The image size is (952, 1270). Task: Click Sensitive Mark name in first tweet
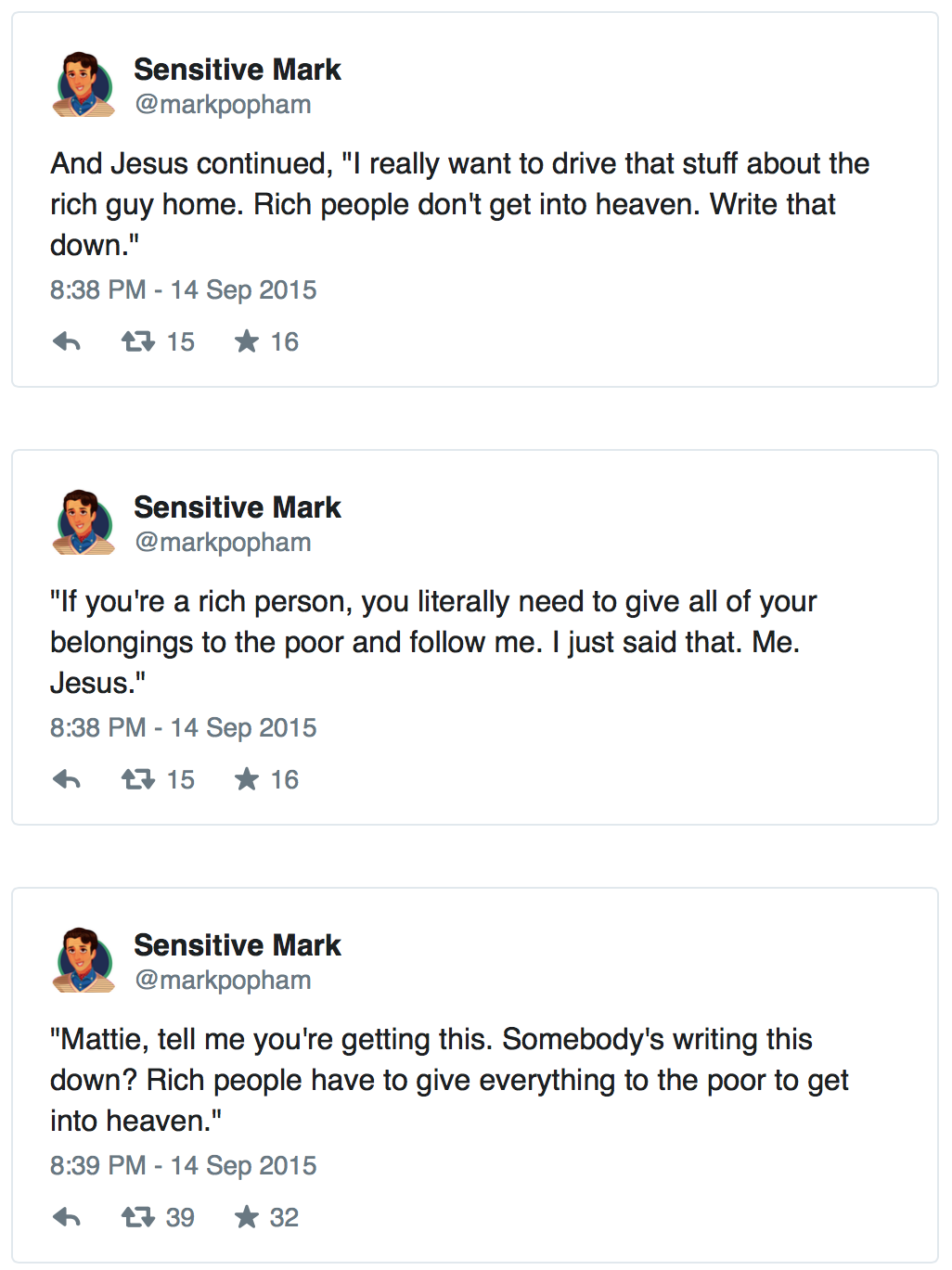(x=238, y=70)
